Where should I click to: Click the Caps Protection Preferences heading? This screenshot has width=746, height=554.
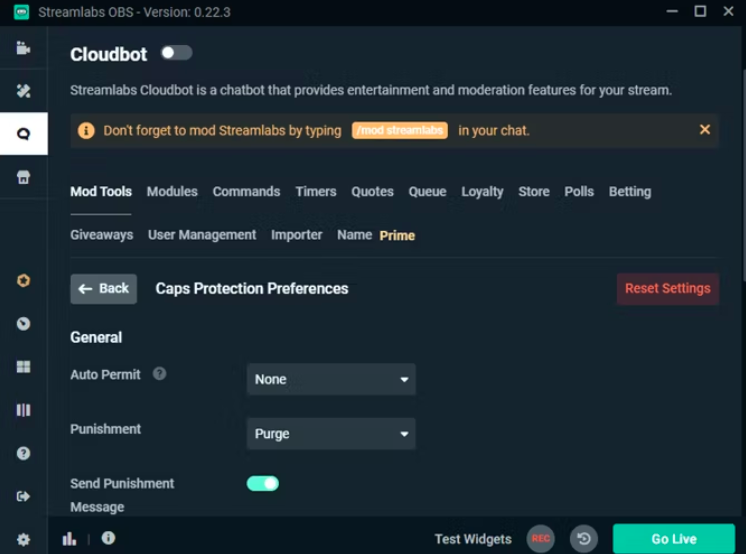[x=252, y=288]
